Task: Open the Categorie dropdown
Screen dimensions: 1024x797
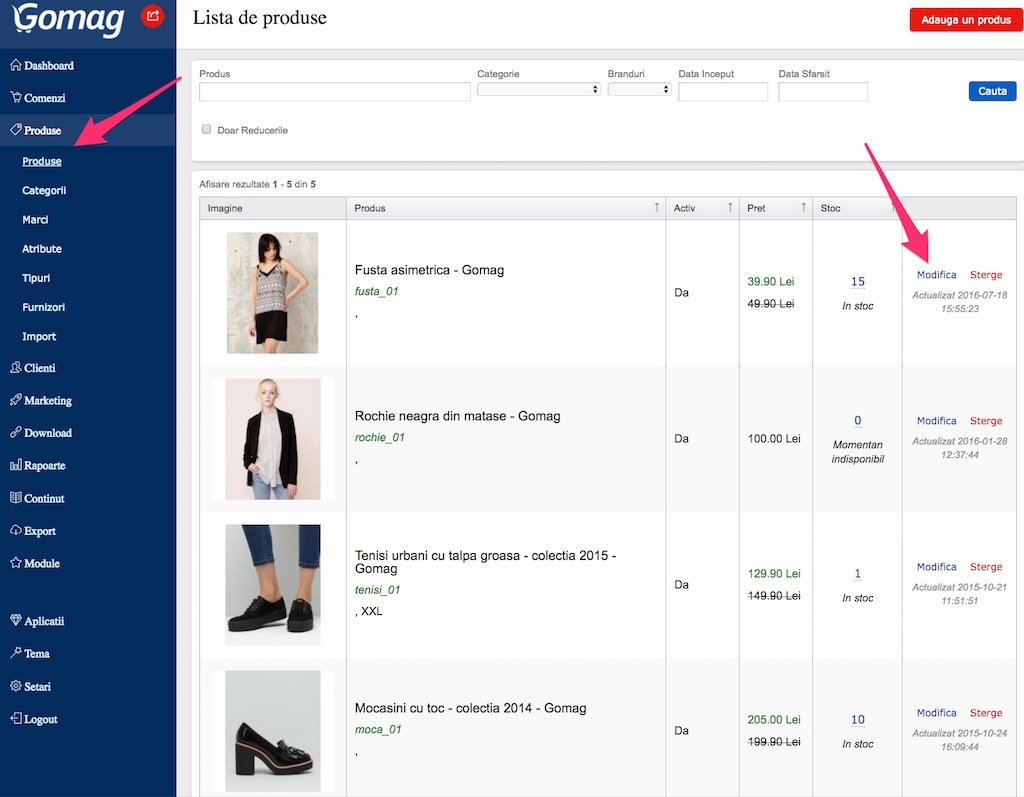Action: tap(538, 89)
